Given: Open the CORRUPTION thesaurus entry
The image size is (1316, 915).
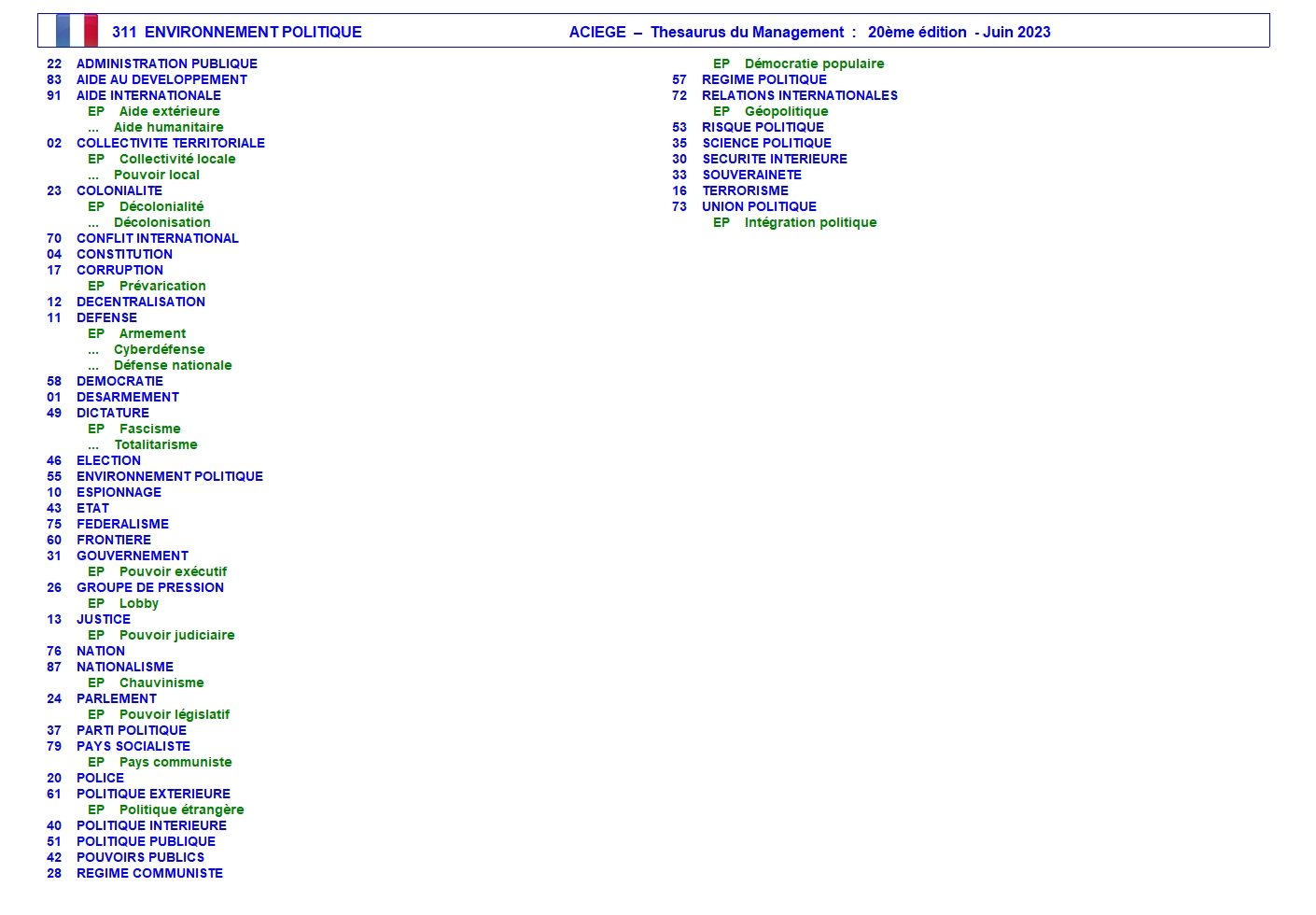Looking at the screenshot, I should (119, 270).
